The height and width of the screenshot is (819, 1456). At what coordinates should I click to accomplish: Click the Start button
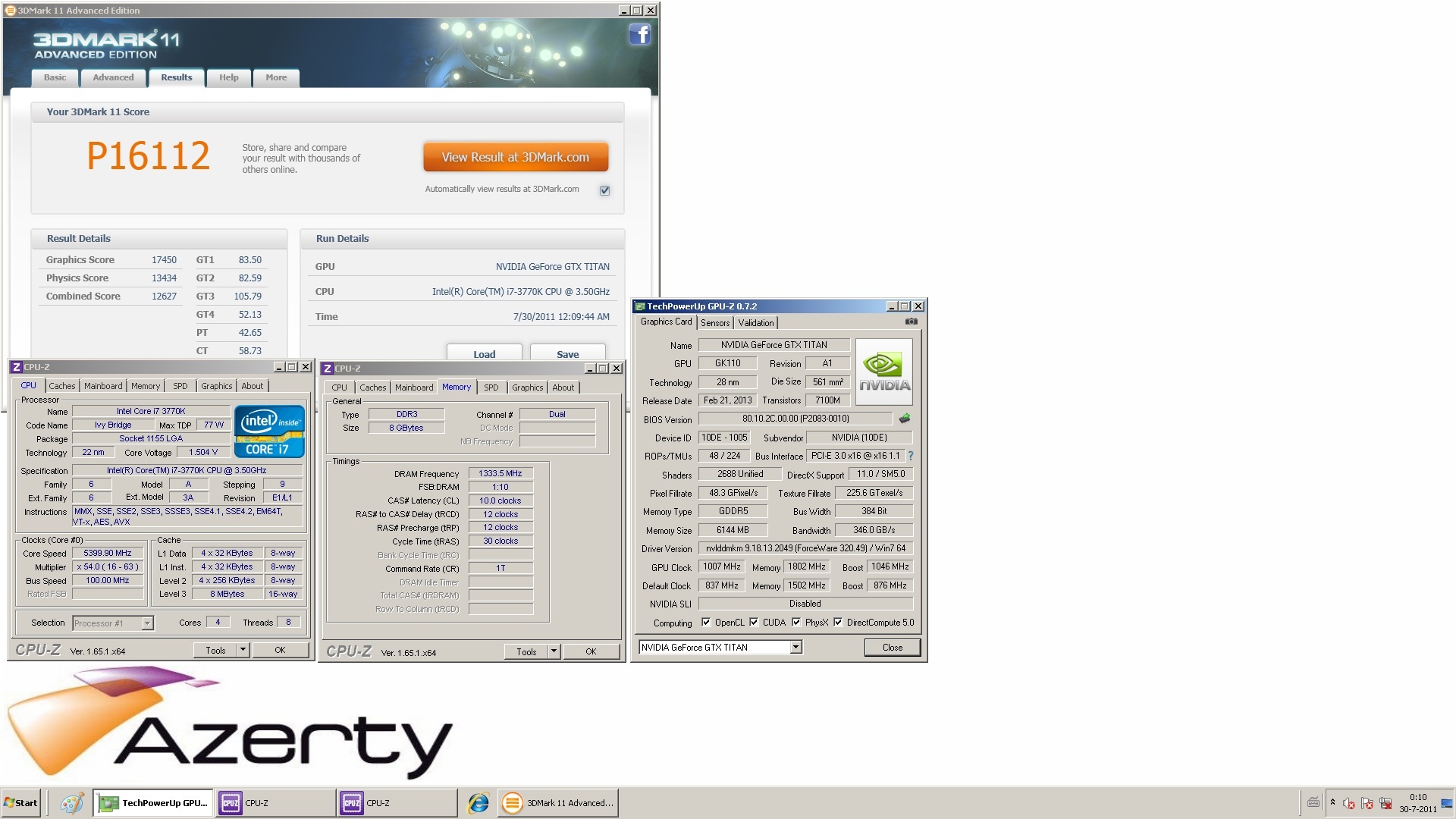(x=21, y=803)
